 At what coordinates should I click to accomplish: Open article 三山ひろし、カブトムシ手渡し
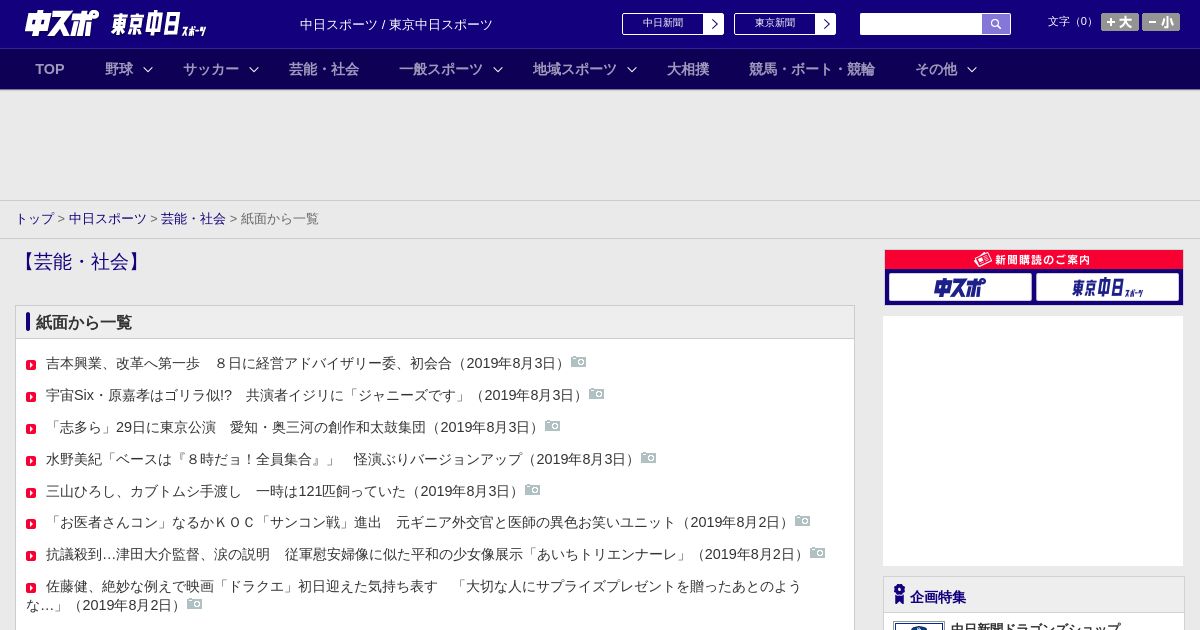point(284,492)
